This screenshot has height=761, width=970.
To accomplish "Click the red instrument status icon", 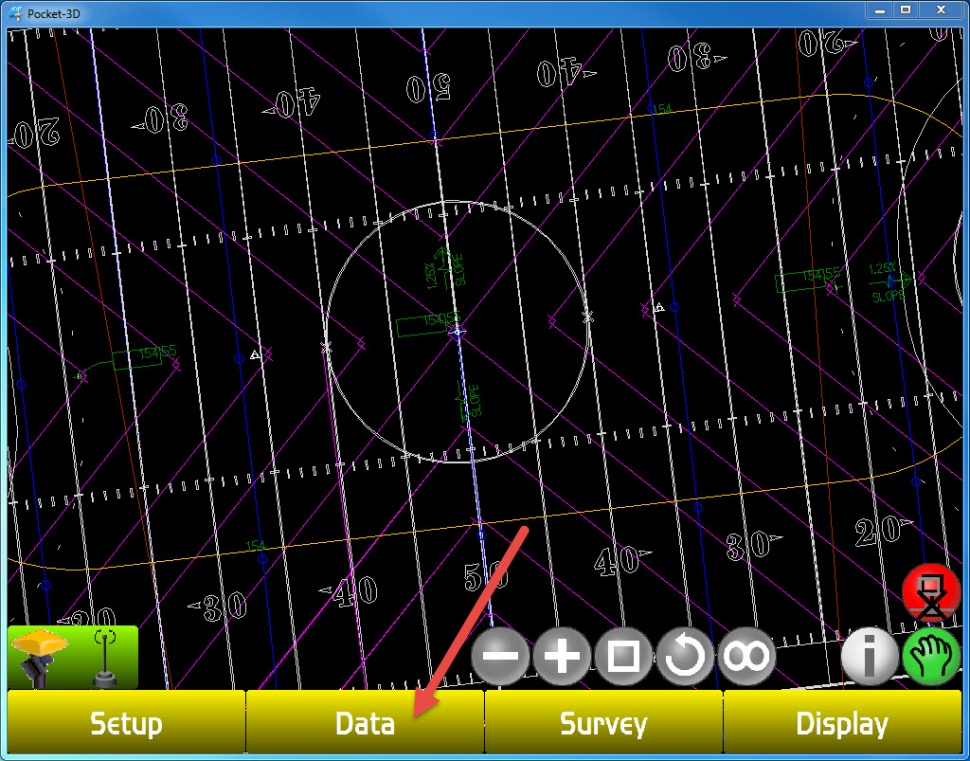I will pyautogui.click(x=931, y=592).
